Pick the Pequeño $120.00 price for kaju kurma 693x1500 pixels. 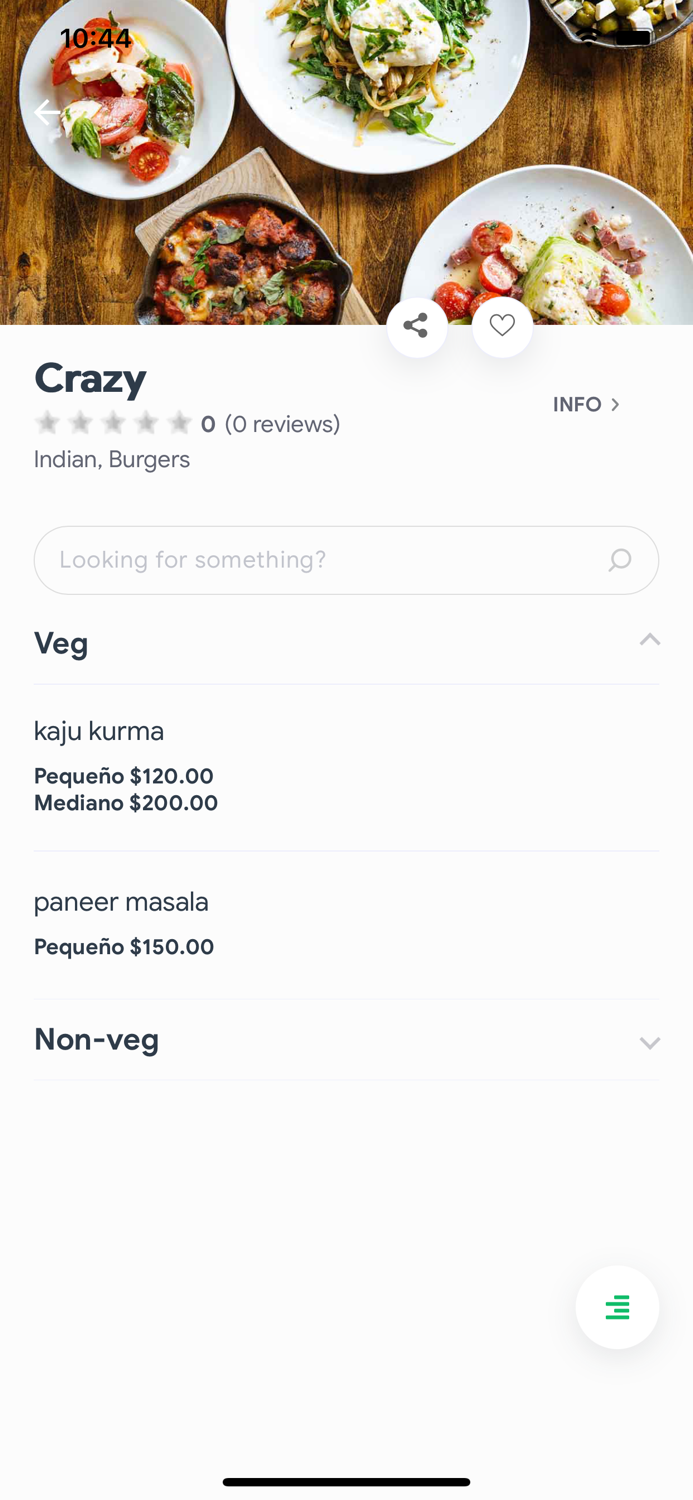pos(123,776)
